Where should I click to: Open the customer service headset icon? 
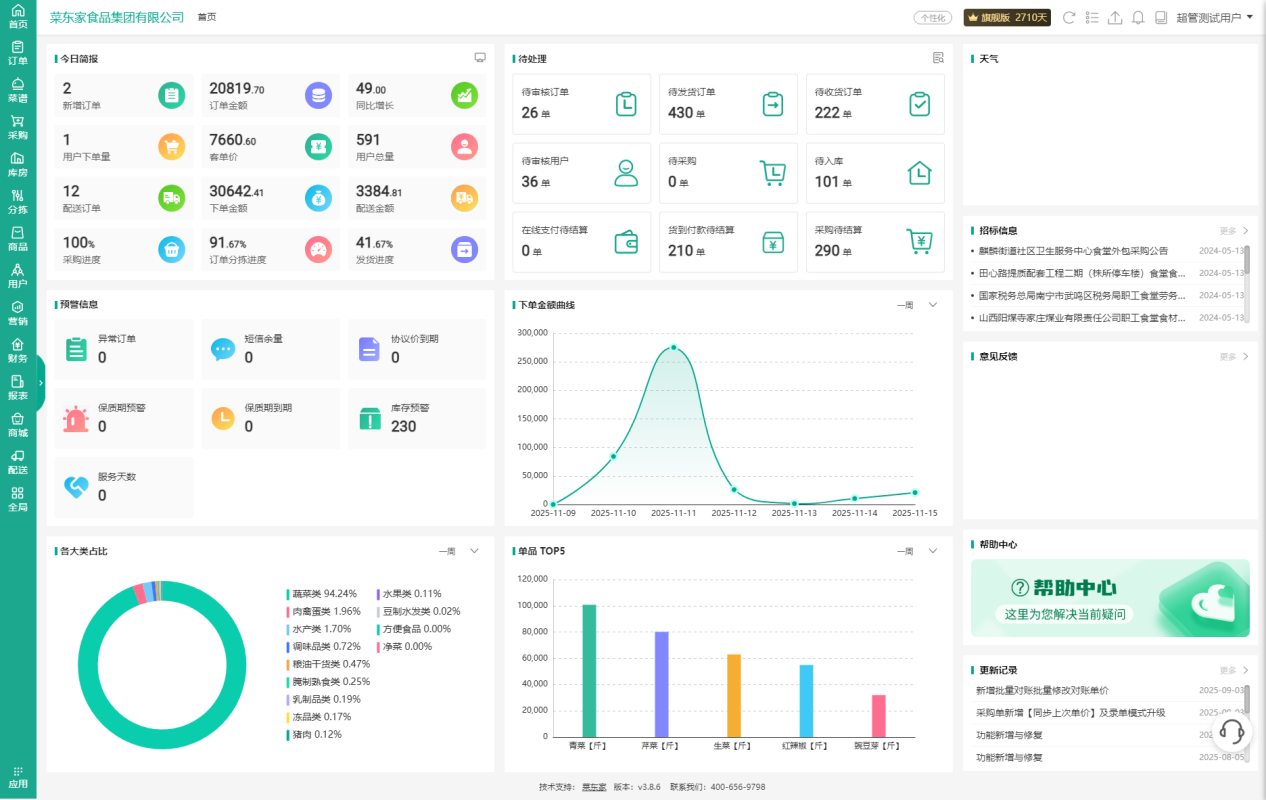tap(1233, 732)
